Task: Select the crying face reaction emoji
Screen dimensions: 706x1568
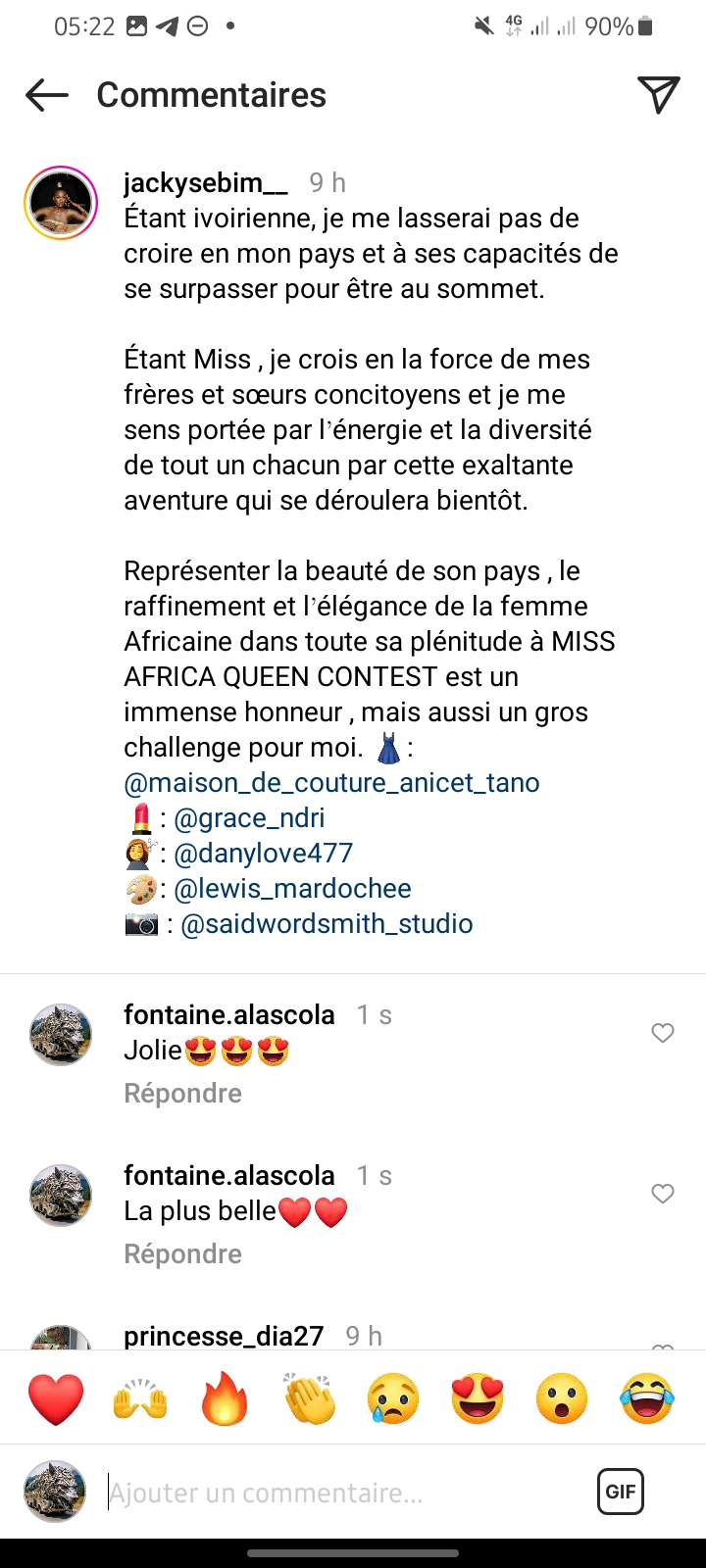Action: coord(393,1398)
